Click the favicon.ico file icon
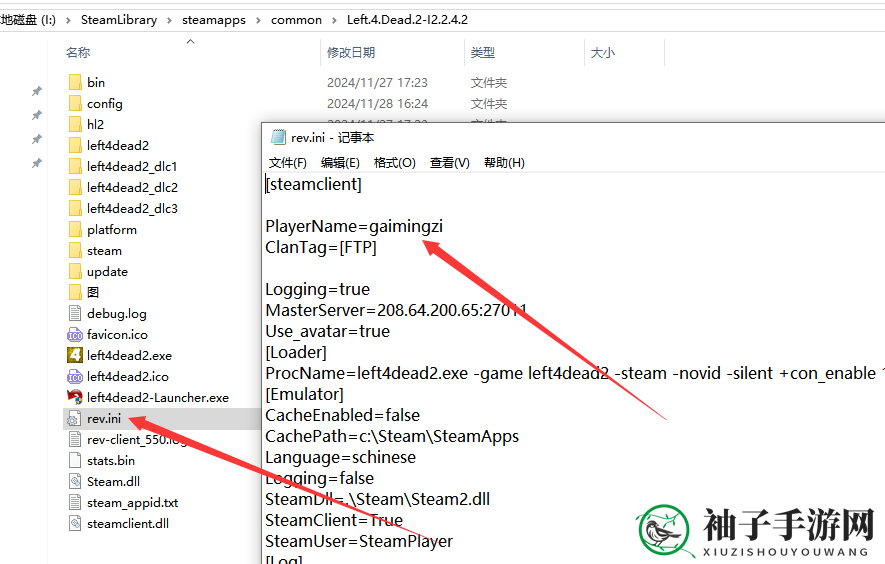The image size is (885, 564). coord(75,335)
